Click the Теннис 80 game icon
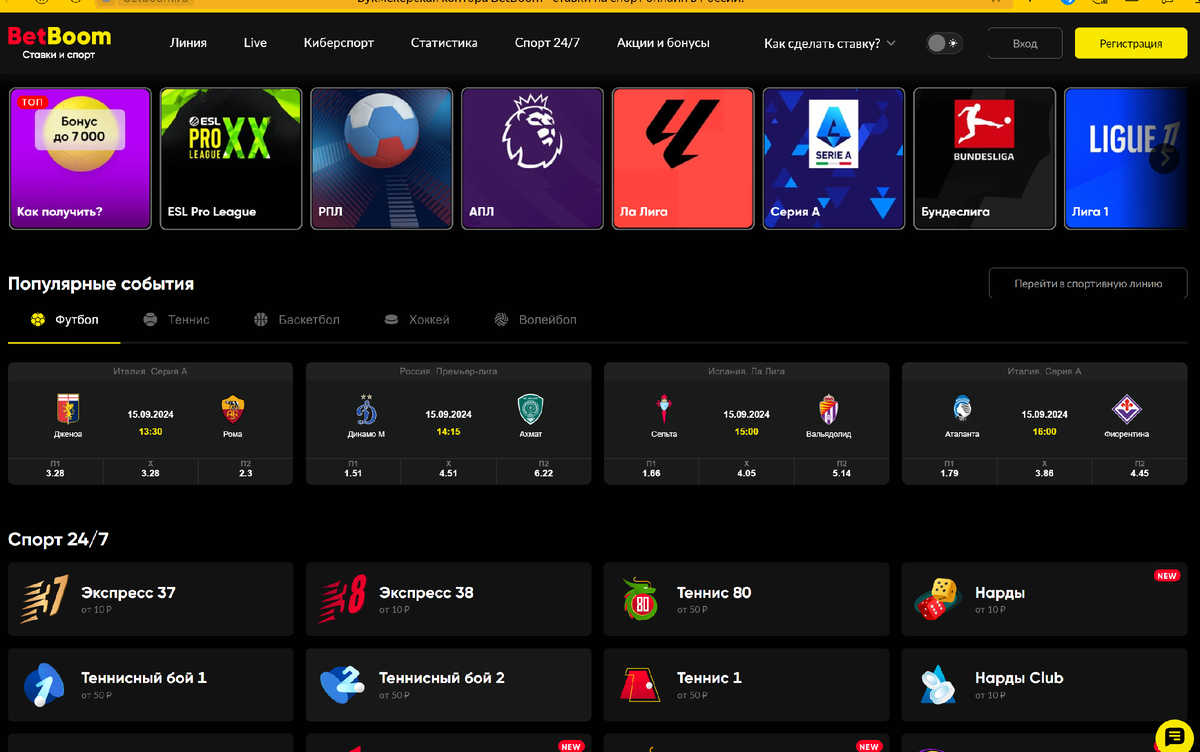Image resolution: width=1200 pixels, height=752 pixels. pos(641,599)
